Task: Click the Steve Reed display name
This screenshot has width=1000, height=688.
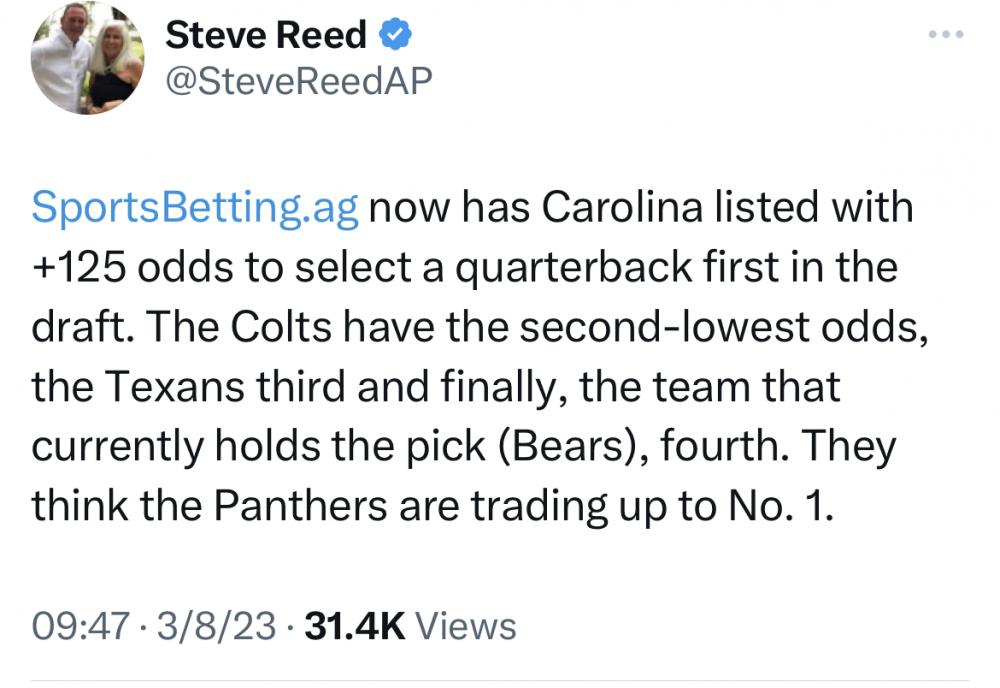Action: point(266,36)
